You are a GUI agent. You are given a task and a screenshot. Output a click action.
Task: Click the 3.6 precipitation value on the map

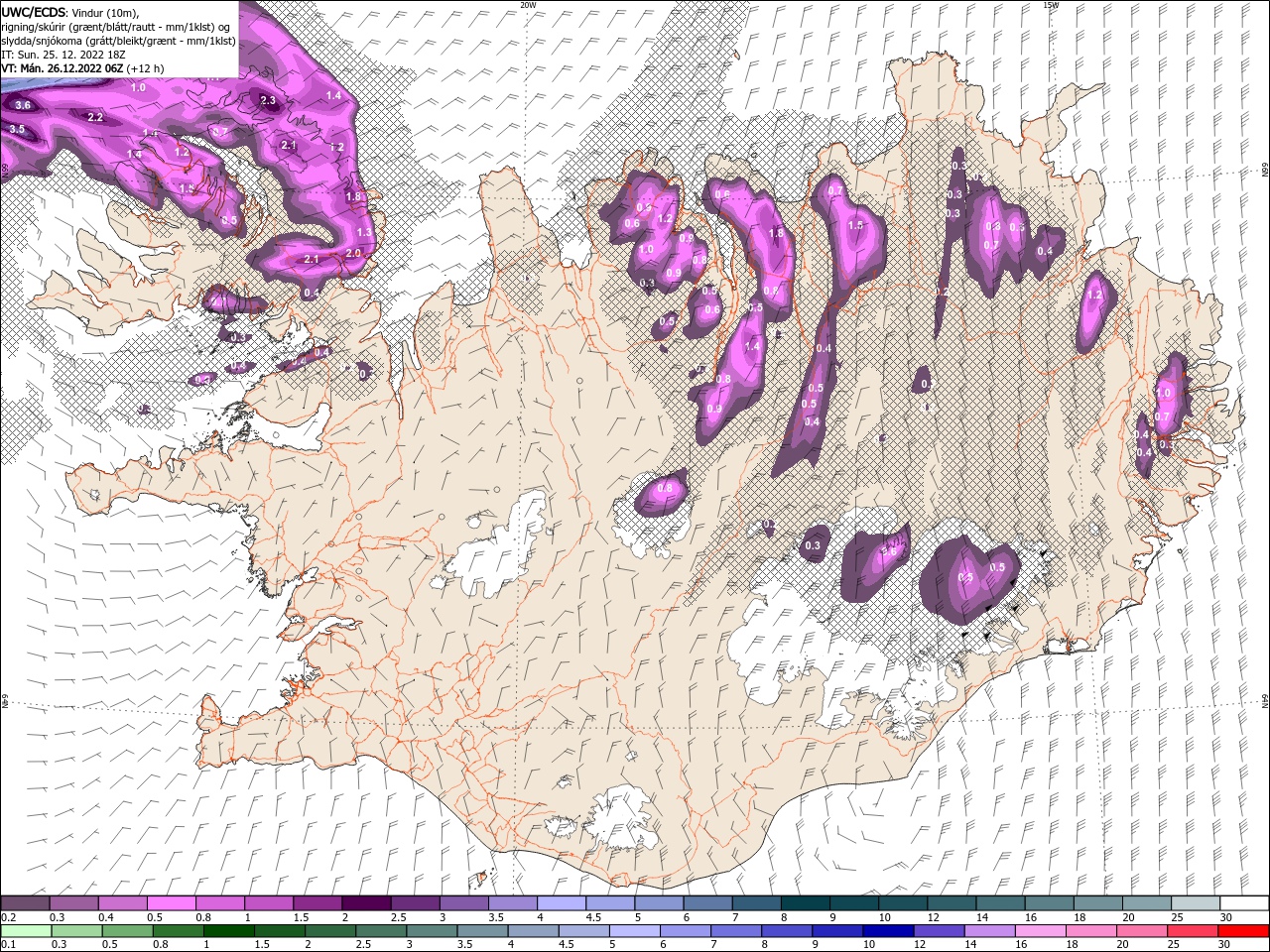(24, 105)
